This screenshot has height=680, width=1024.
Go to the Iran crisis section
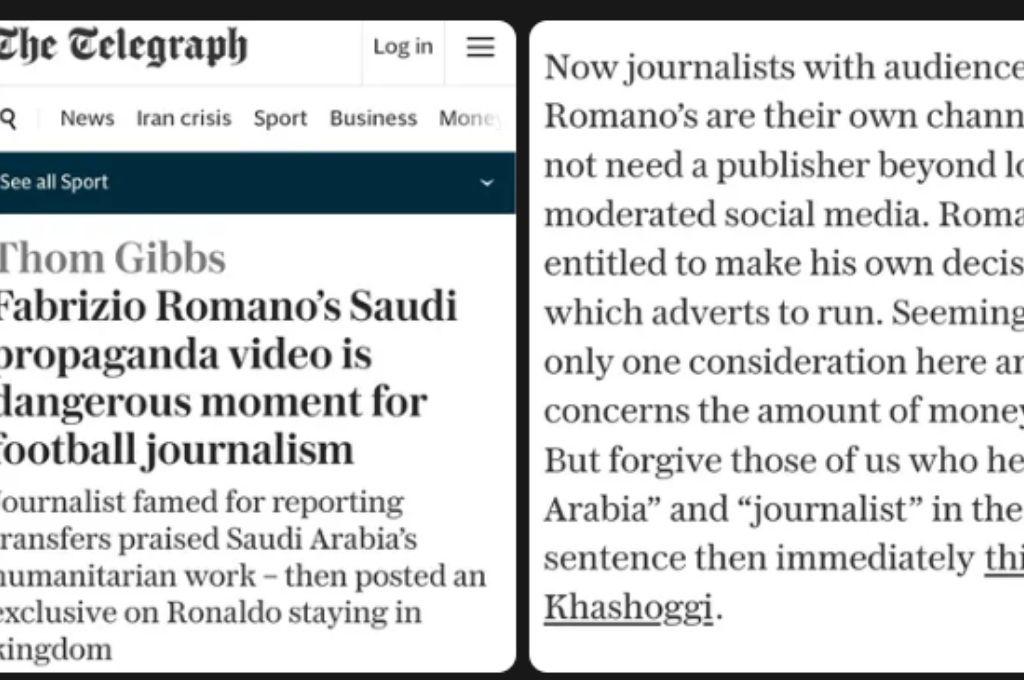183,118
